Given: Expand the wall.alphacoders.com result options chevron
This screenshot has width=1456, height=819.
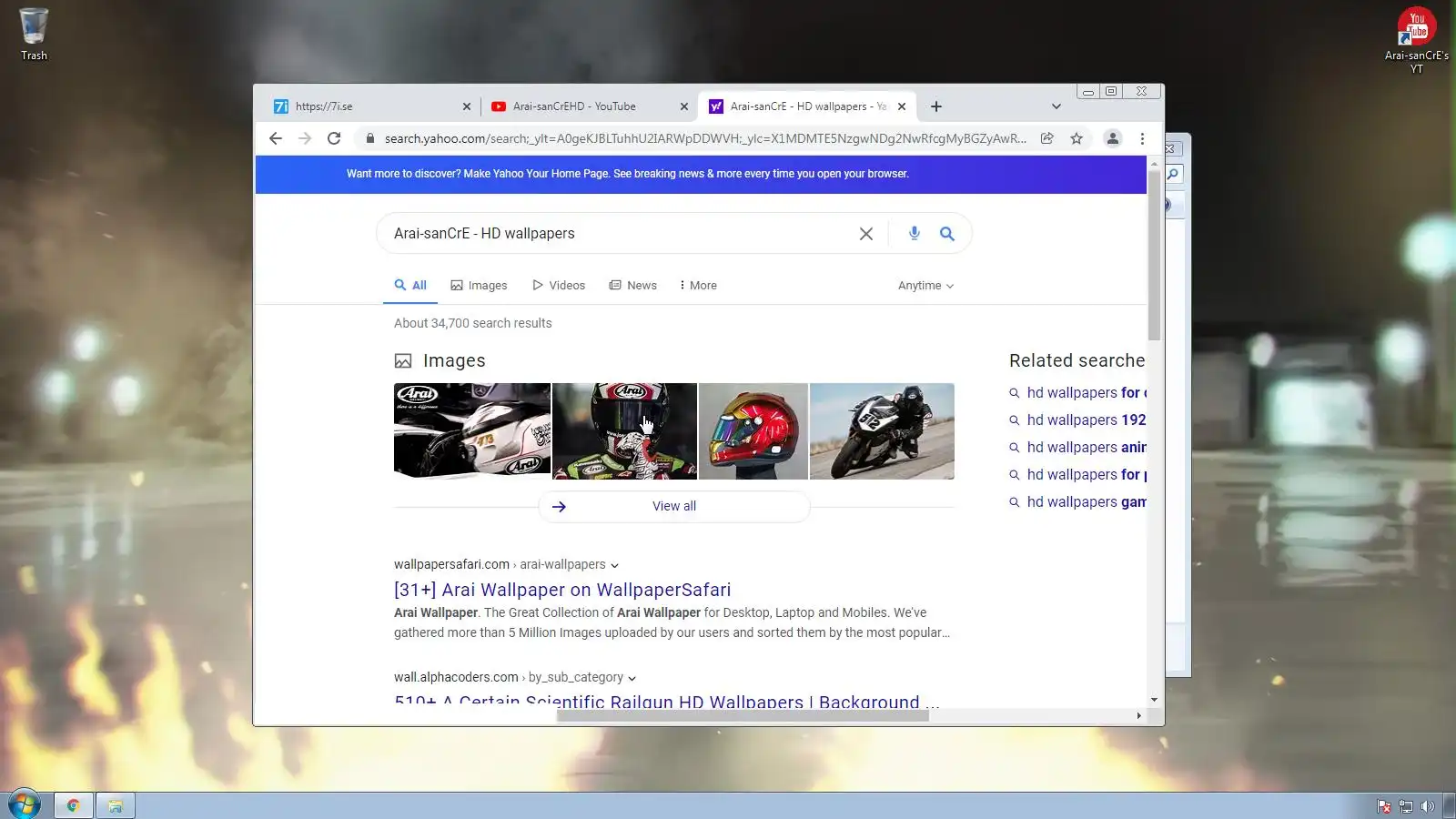Looking at the screenshot, I should coord(632,678).
